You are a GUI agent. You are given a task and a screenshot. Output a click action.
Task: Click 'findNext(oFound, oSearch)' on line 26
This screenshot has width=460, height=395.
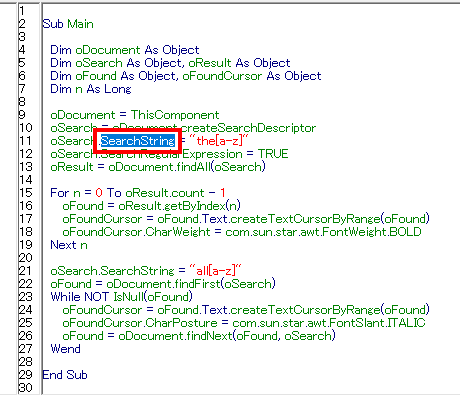[x=261, y=336]
